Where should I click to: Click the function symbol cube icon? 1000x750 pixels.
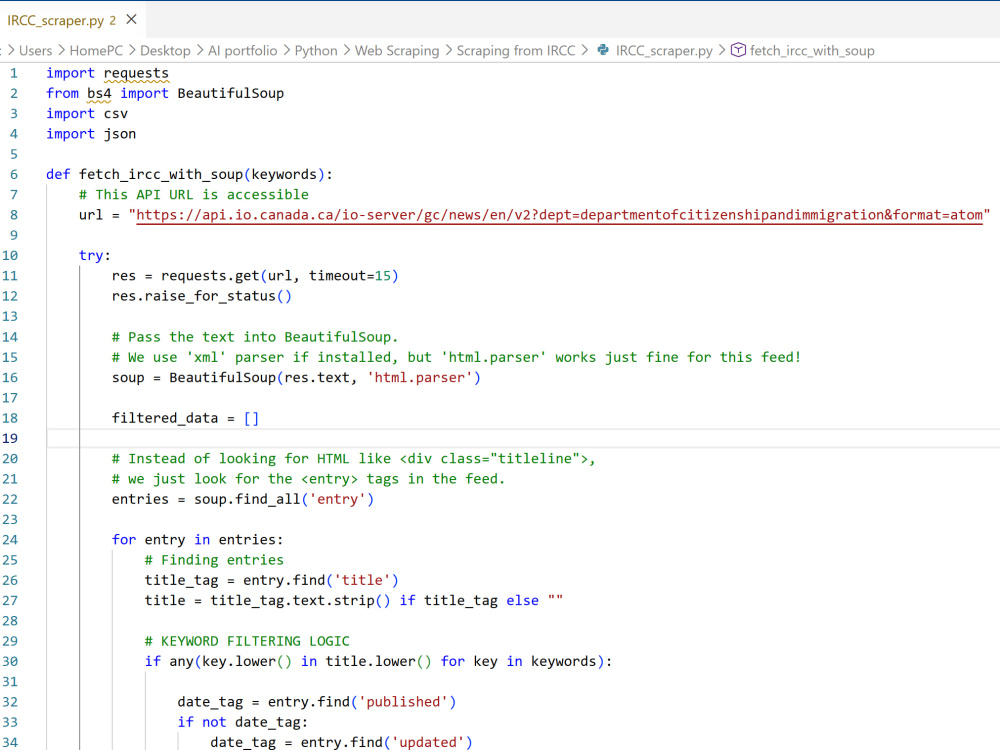tap(738, 50)
